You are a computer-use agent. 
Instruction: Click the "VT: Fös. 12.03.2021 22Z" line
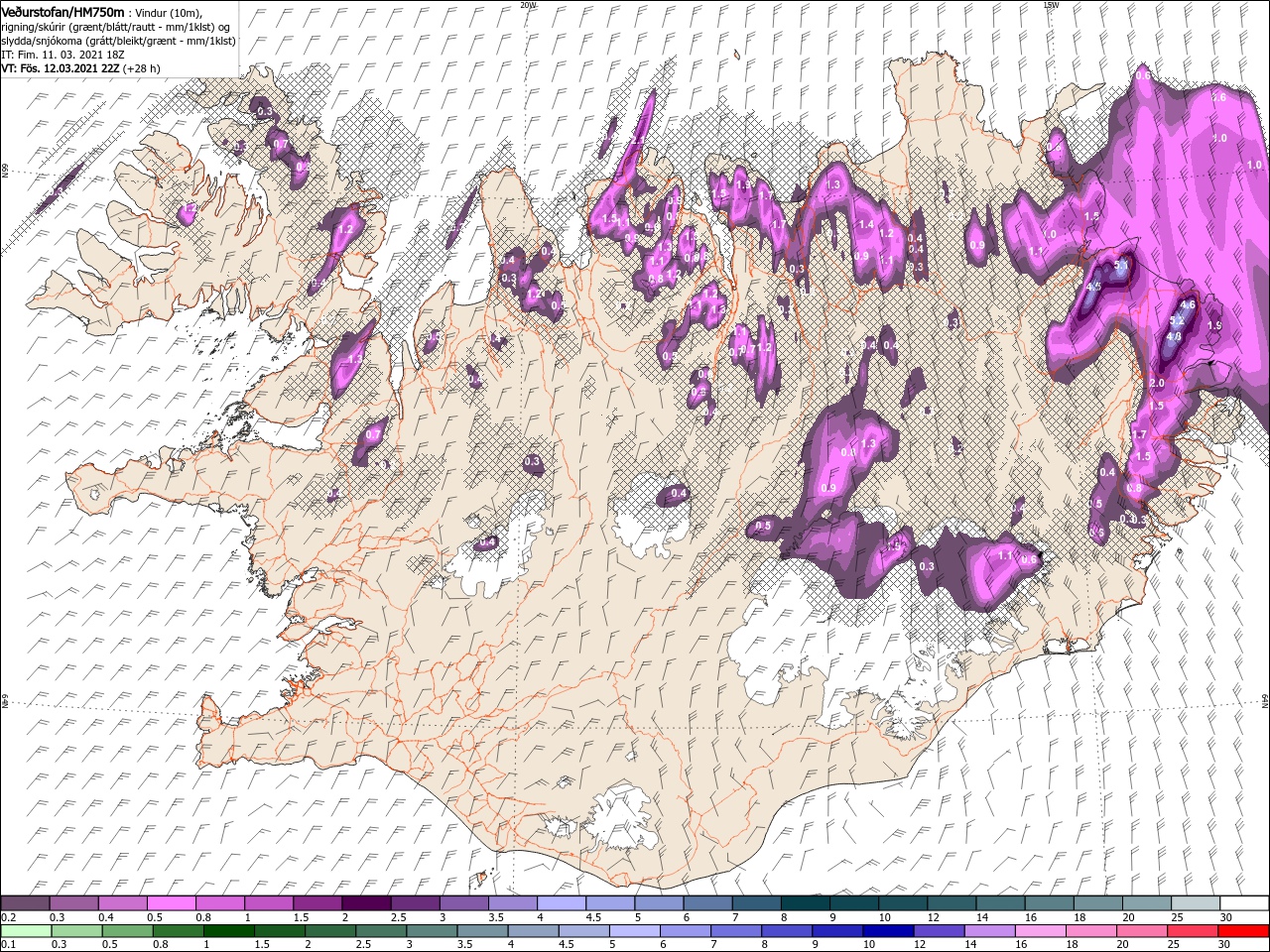coord(81,68)
